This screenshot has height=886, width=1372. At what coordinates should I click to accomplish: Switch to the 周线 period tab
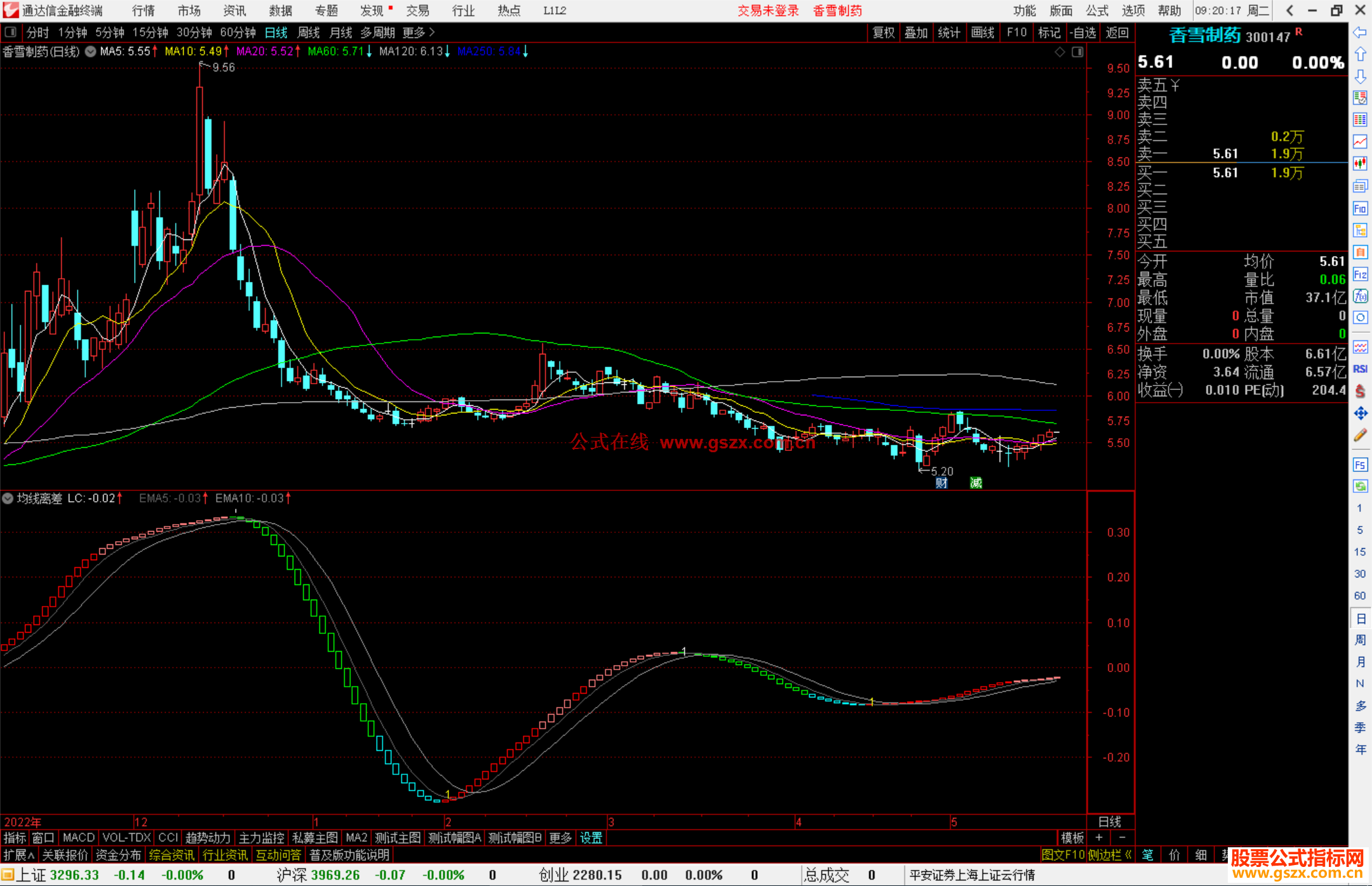tap(309, 32)
